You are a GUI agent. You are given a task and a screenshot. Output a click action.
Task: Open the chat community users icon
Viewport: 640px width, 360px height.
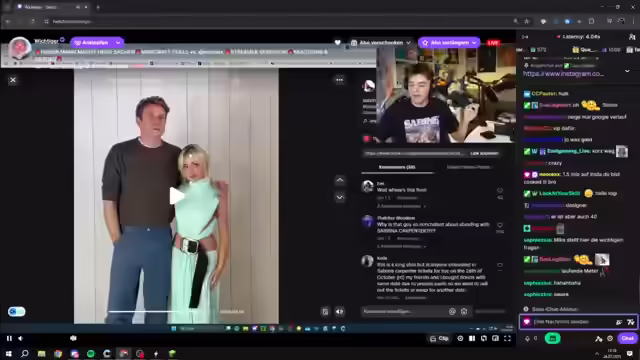click(632, 37)
